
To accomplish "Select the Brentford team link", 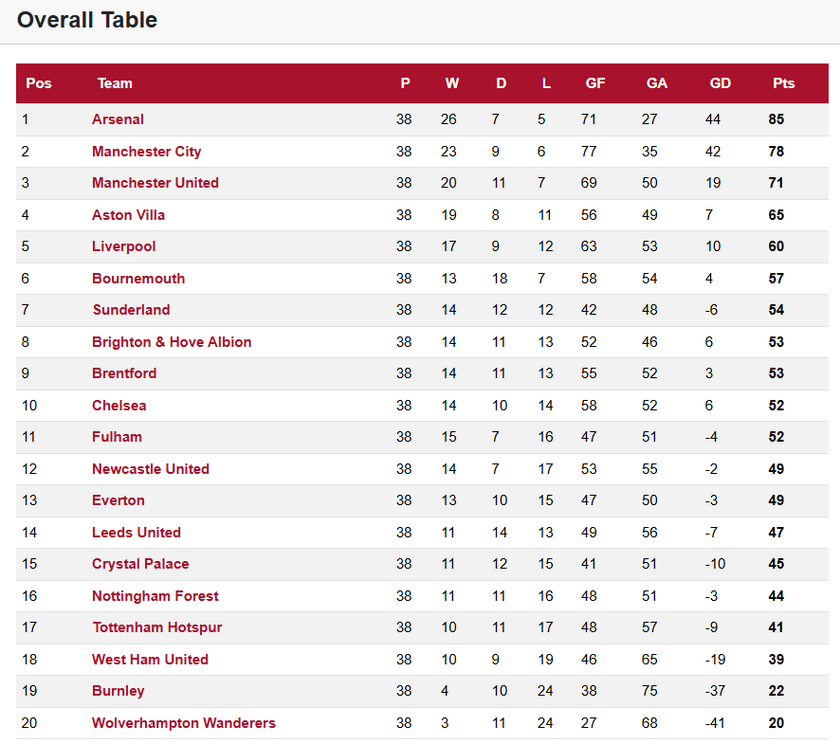I will (x=124, y=373).
